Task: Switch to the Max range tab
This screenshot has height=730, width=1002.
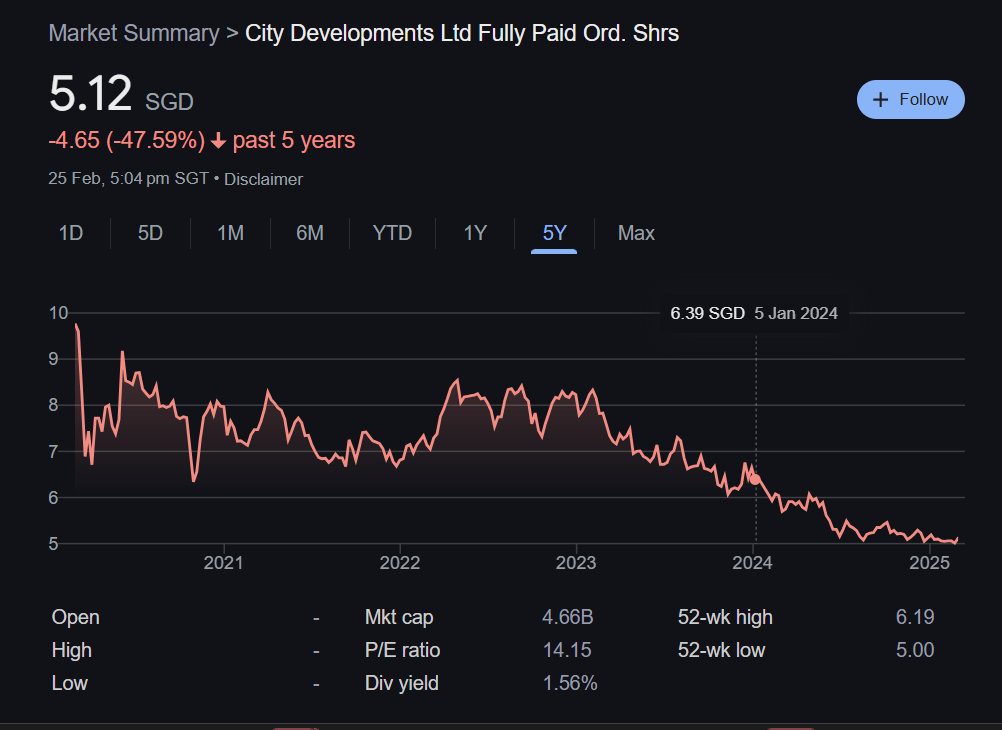Action: point(636,233)
